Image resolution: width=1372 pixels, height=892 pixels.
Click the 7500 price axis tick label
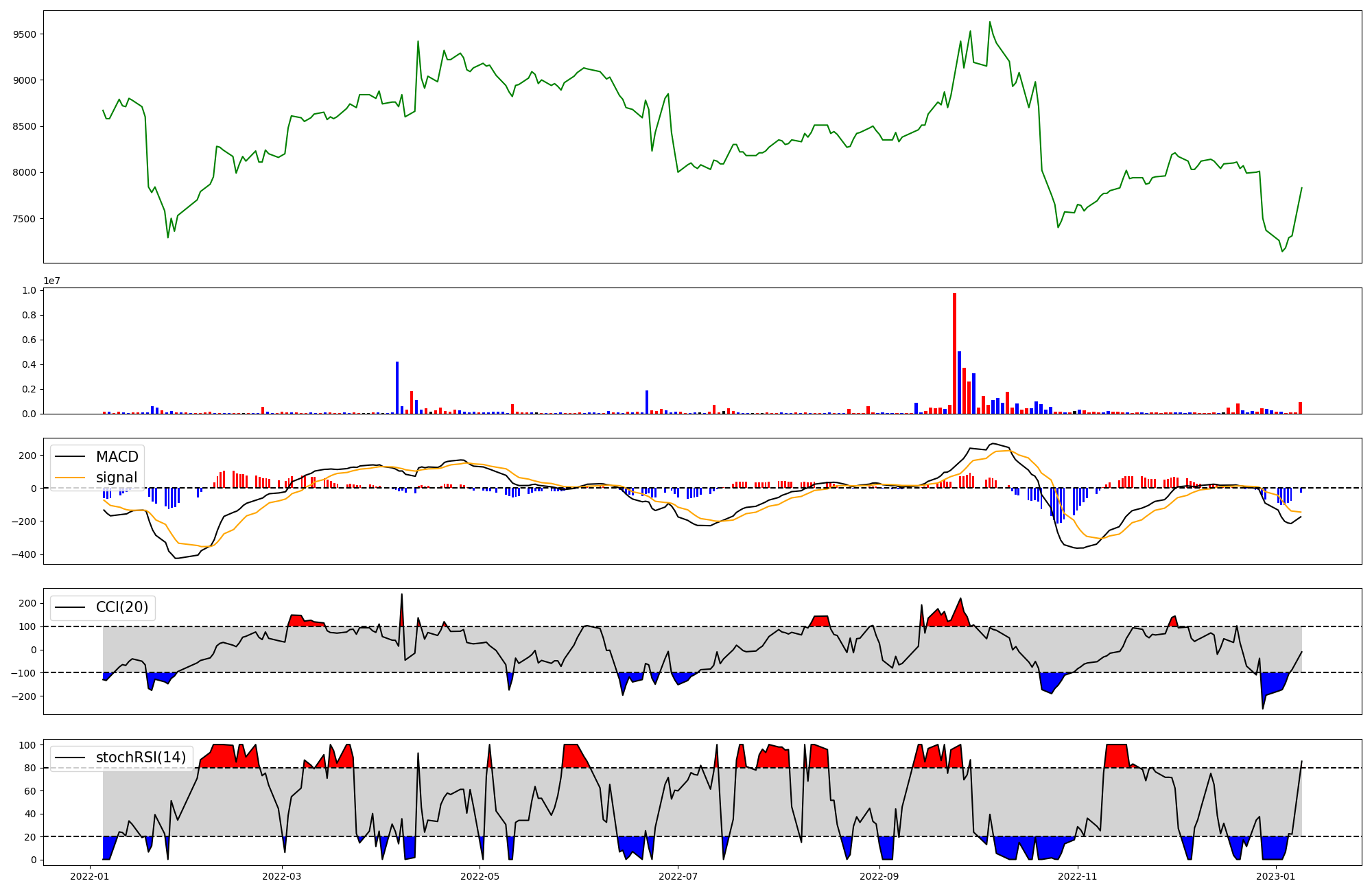(x=25, y=219)
